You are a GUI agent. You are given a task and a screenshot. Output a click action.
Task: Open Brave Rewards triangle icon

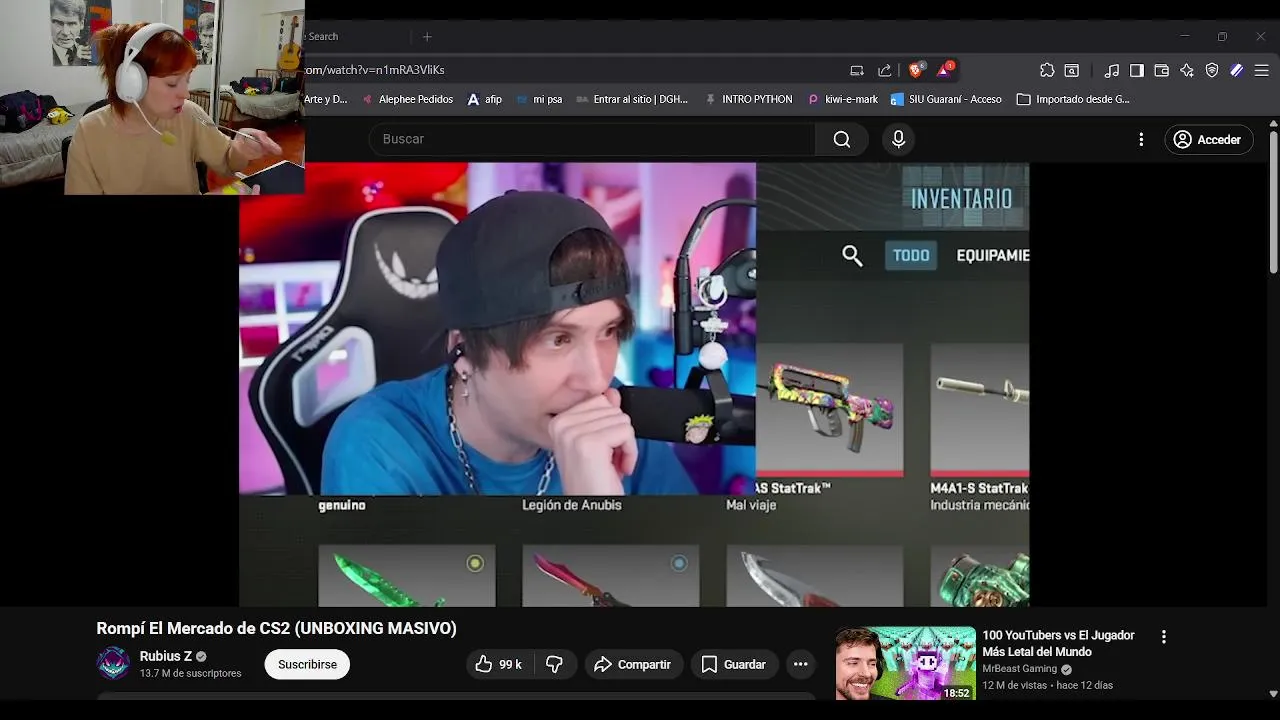[944, 69]
